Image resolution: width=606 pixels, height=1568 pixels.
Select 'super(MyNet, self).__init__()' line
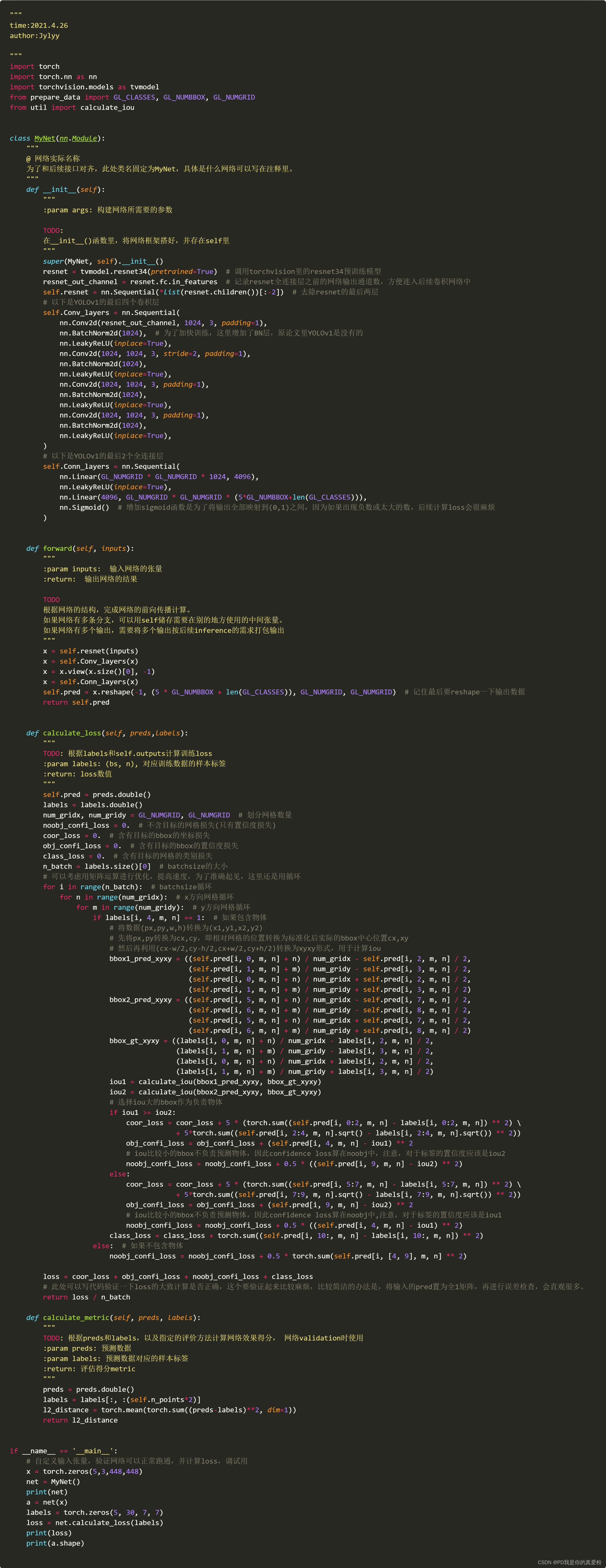[x=103, y=262]
